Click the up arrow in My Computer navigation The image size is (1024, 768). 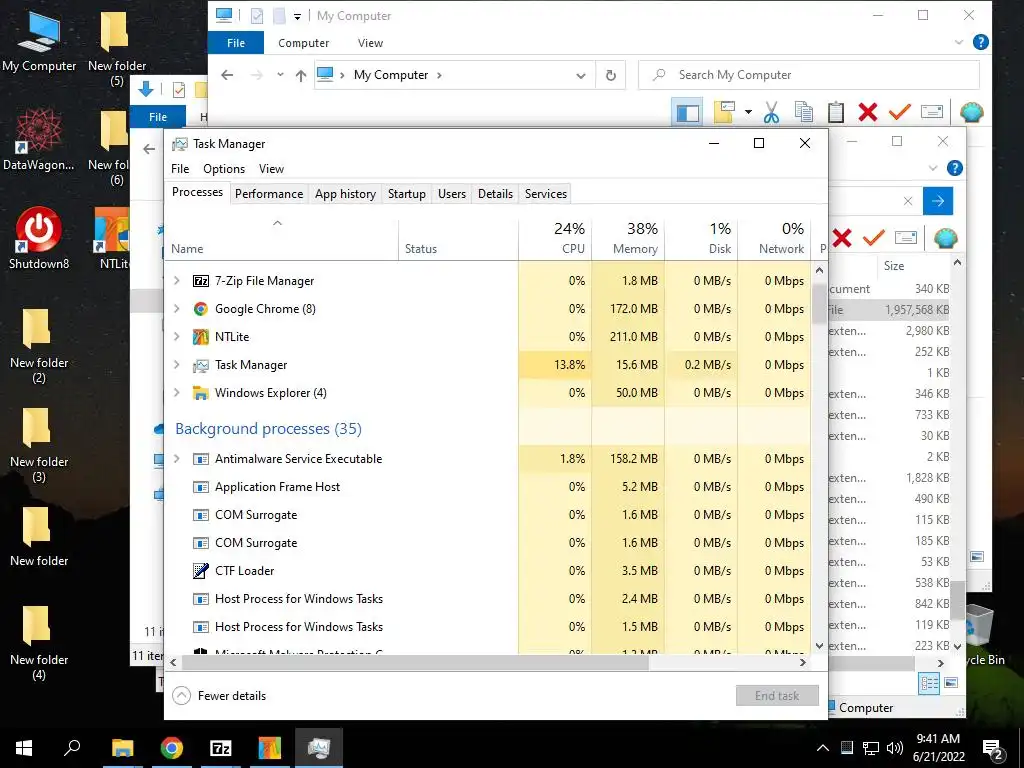coord(300,76)
